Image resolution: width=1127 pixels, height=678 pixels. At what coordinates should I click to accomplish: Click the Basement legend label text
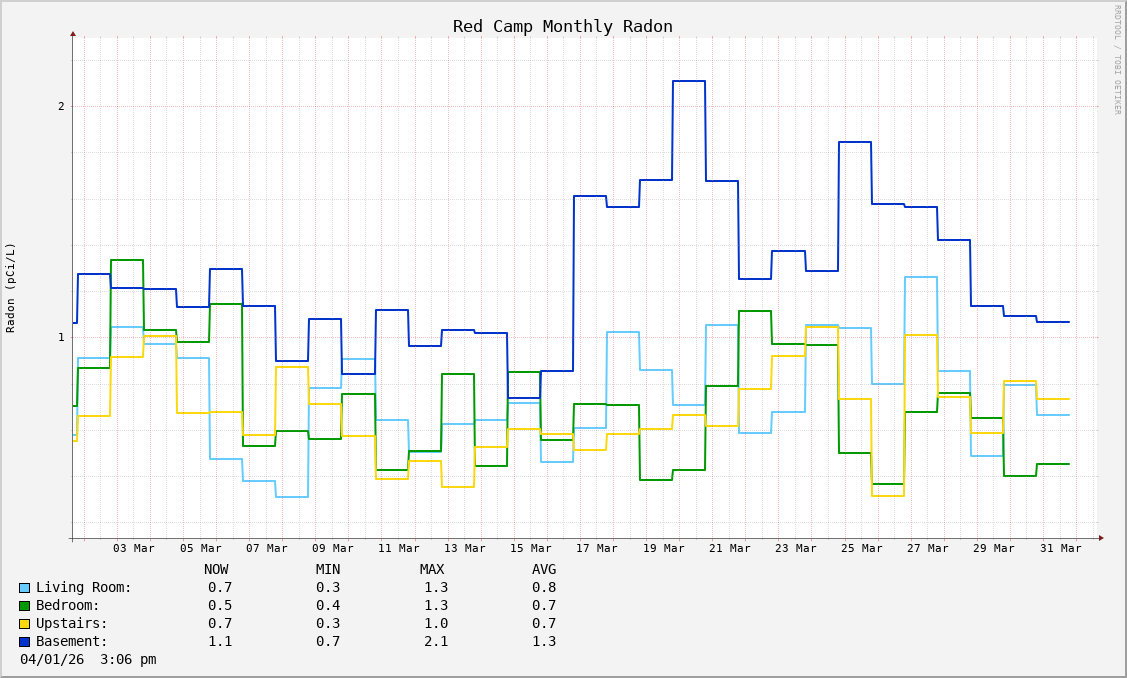pyautogui.click(x=72, y=642)
